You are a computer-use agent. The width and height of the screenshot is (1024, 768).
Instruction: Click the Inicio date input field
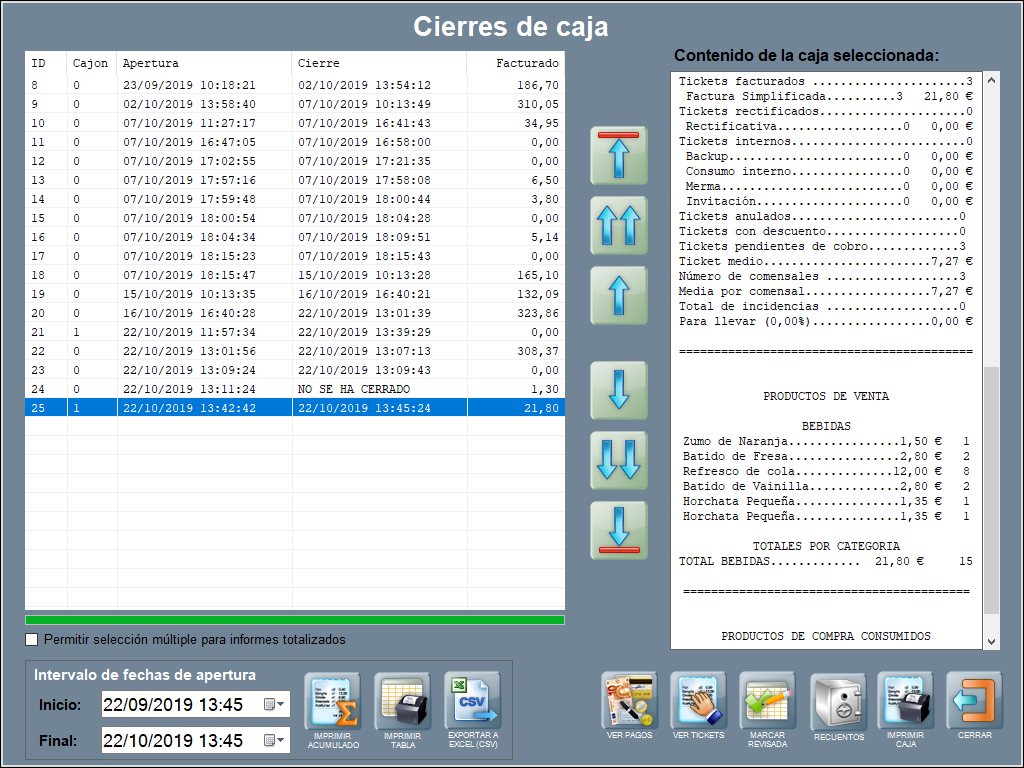pyautogui.click(x=180, y=705)
